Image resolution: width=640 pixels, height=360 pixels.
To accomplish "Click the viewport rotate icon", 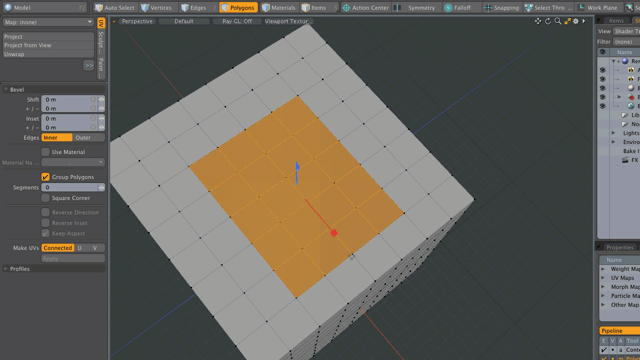I will point(548,21).
